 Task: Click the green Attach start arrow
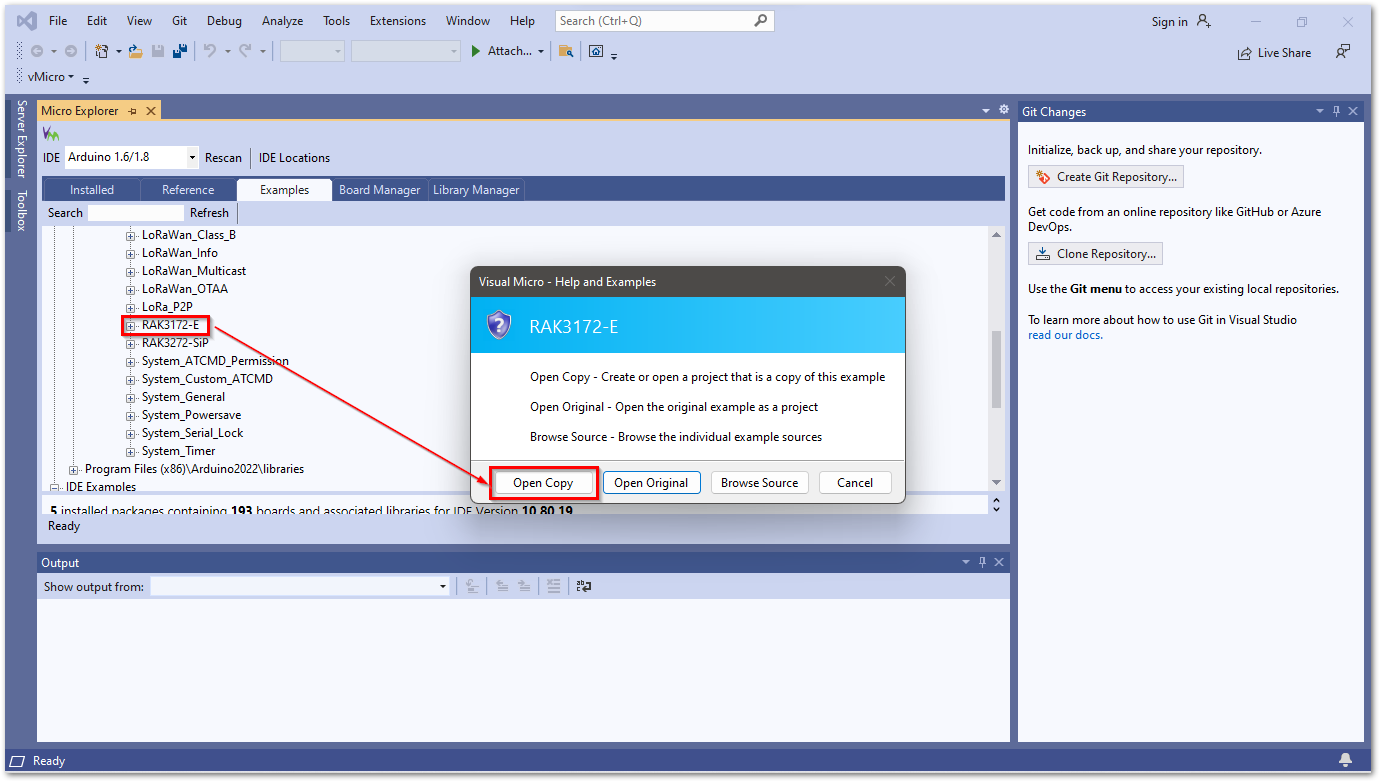point(476,51)
